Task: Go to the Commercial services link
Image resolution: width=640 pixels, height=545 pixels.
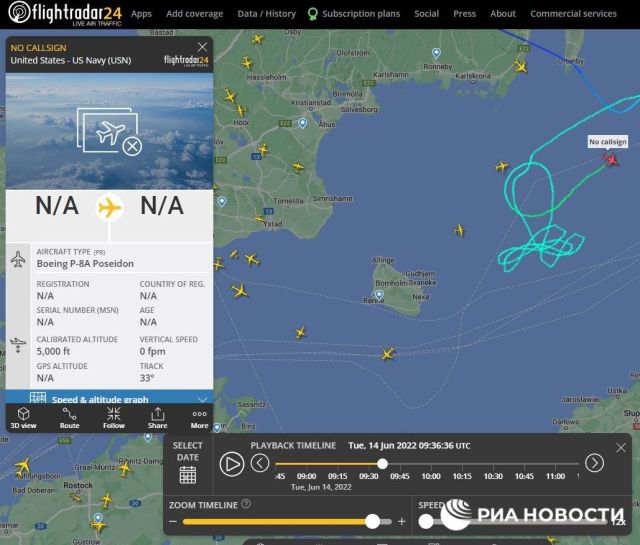Action: pos(573,14)
